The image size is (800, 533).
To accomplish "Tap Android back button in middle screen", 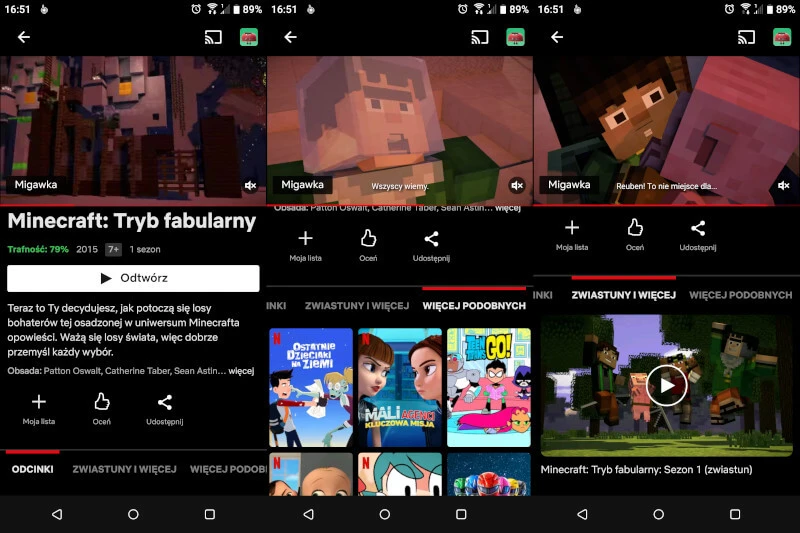I will tap(308, 514).
